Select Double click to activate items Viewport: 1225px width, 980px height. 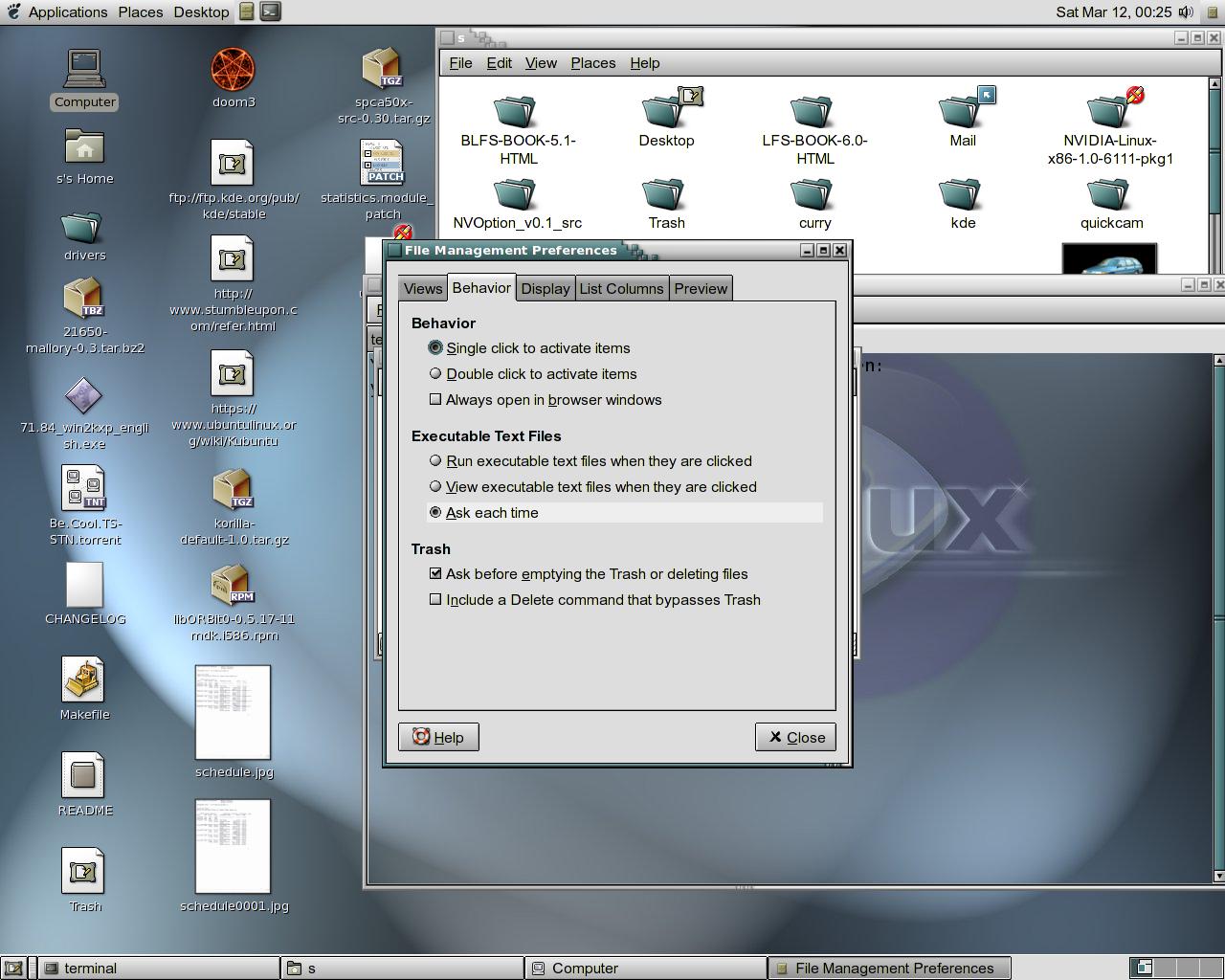(x=534, y=374)
